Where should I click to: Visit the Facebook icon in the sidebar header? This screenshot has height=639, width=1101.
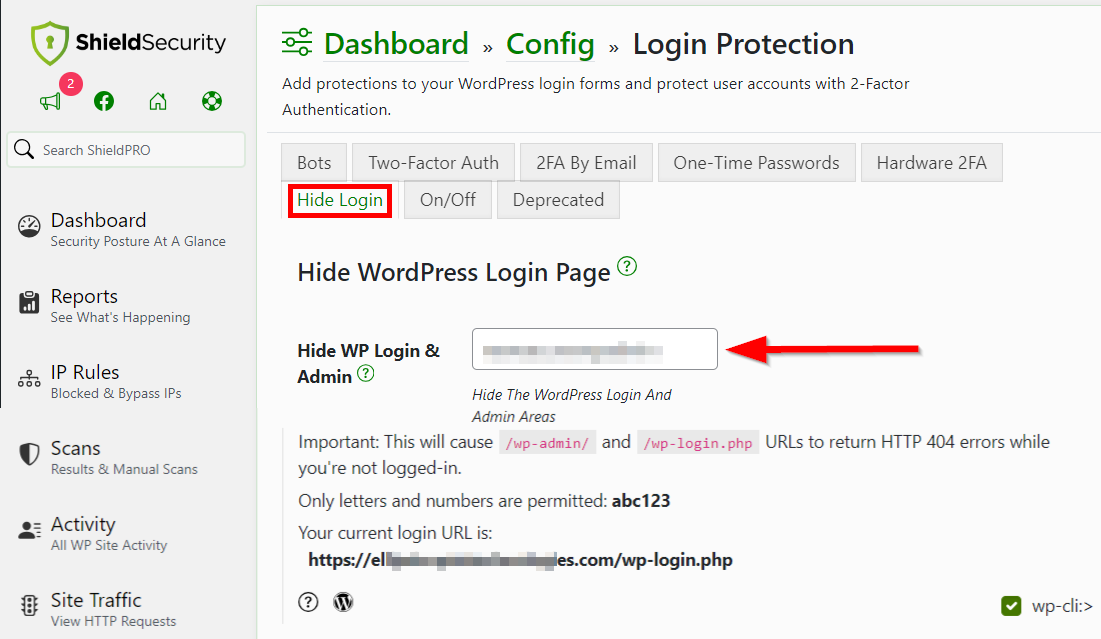[x=103, y=101]
